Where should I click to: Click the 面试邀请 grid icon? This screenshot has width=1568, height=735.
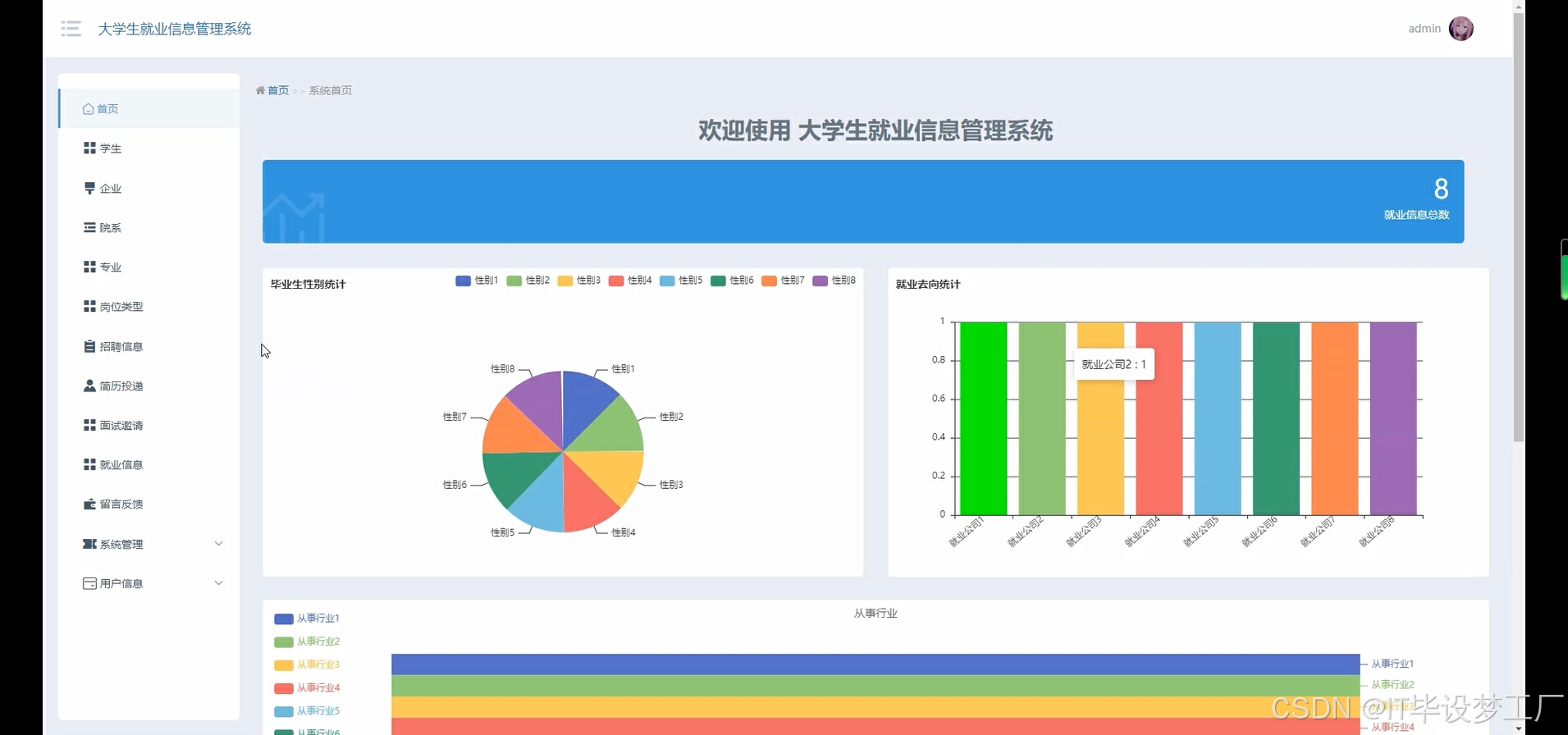[89, 425]
